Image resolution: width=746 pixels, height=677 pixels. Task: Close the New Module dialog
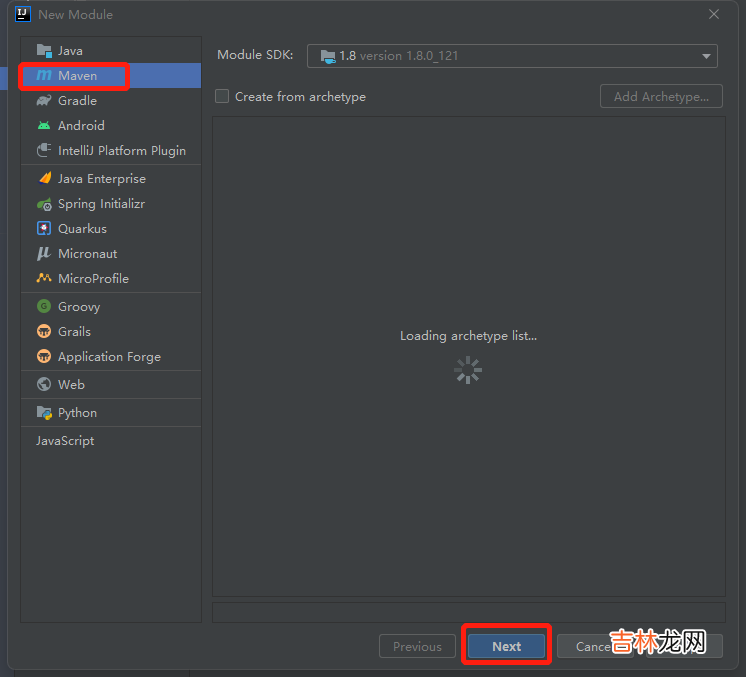pyautogui.click(x=714, y=14)
